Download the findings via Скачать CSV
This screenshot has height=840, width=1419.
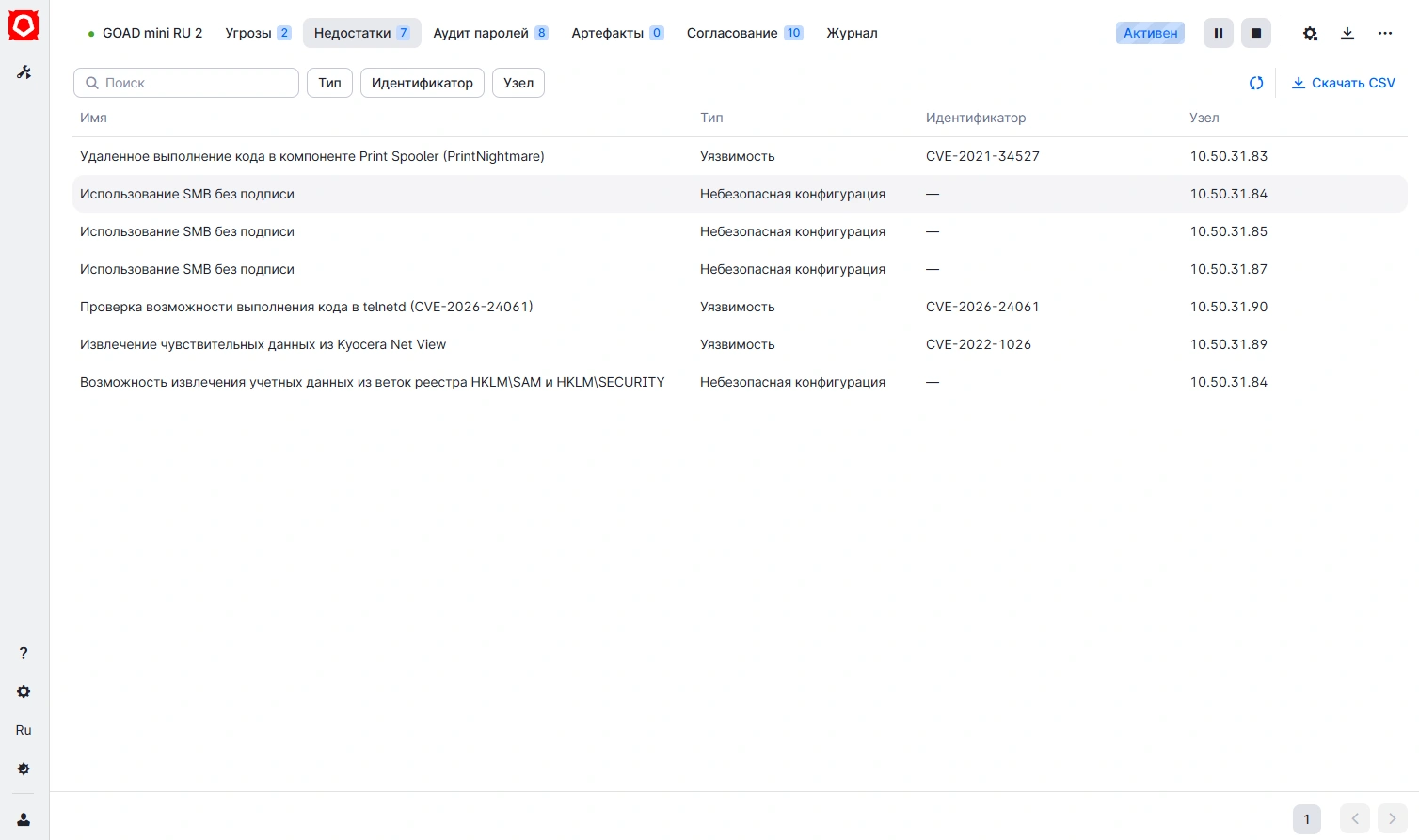pyautogui.click(x=1344, y=83)
